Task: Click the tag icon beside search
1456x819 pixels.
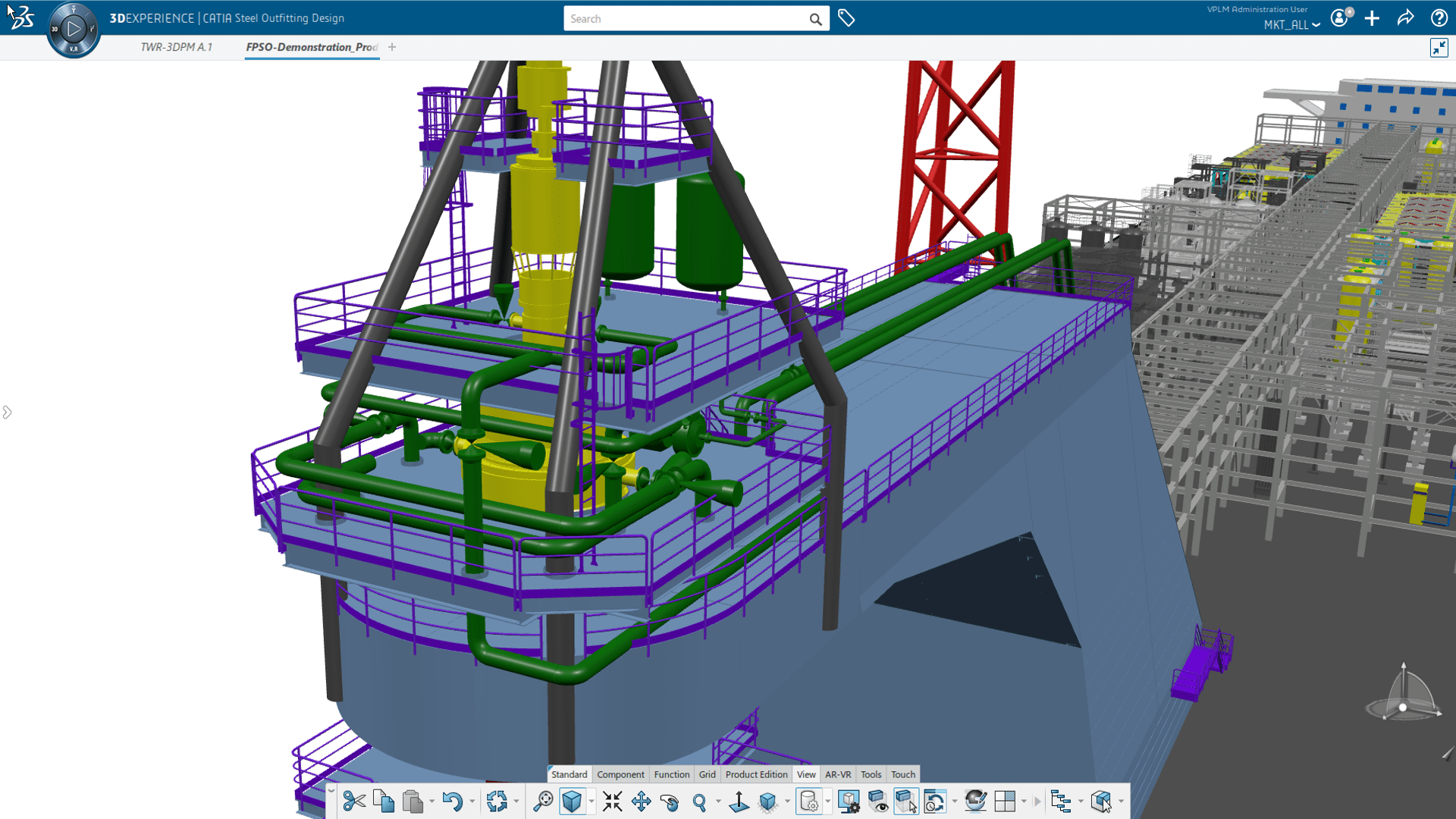Action: (846, 18)
